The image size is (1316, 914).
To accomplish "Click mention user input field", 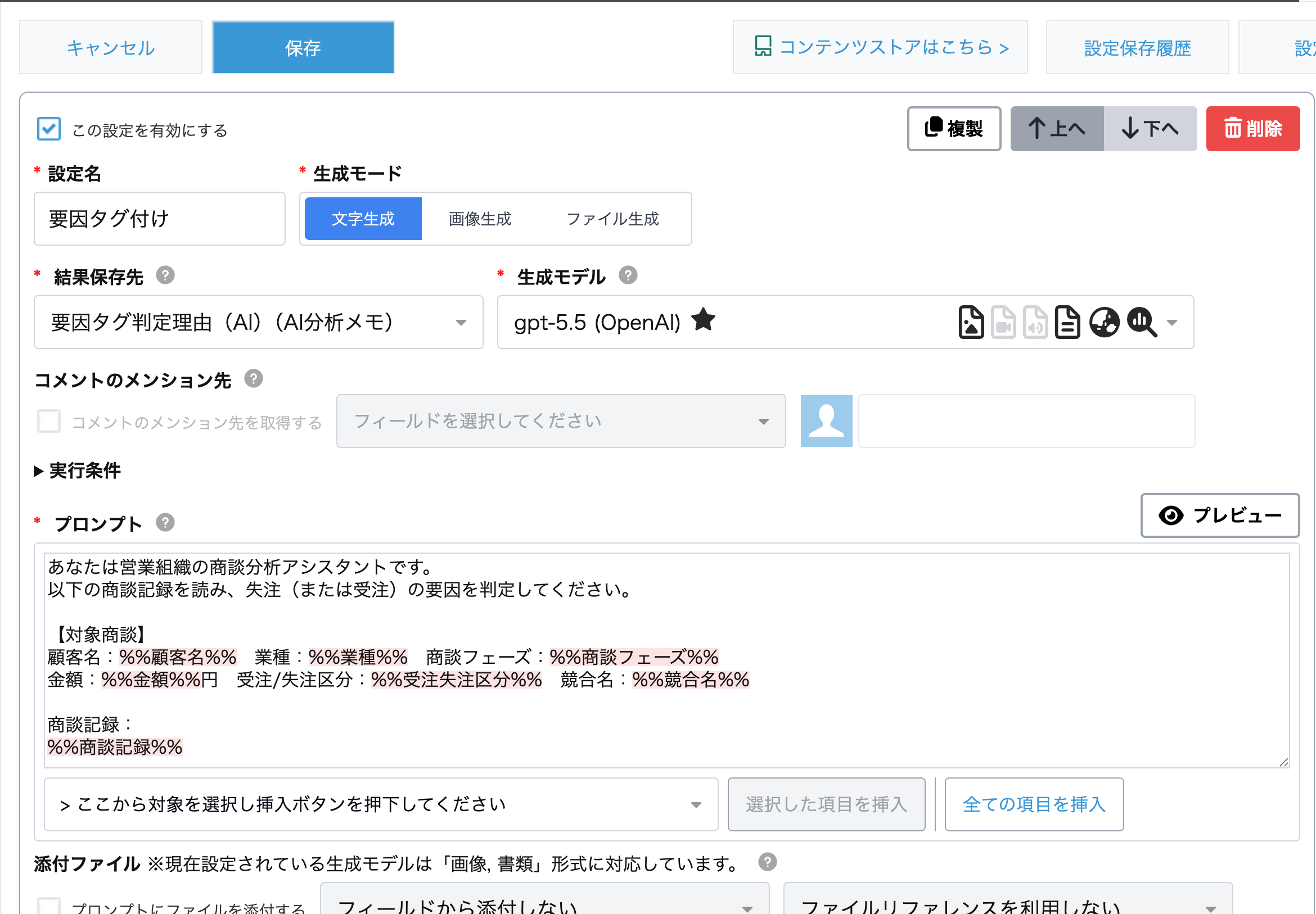I will pyautogui.click(x=1026, y=422).
